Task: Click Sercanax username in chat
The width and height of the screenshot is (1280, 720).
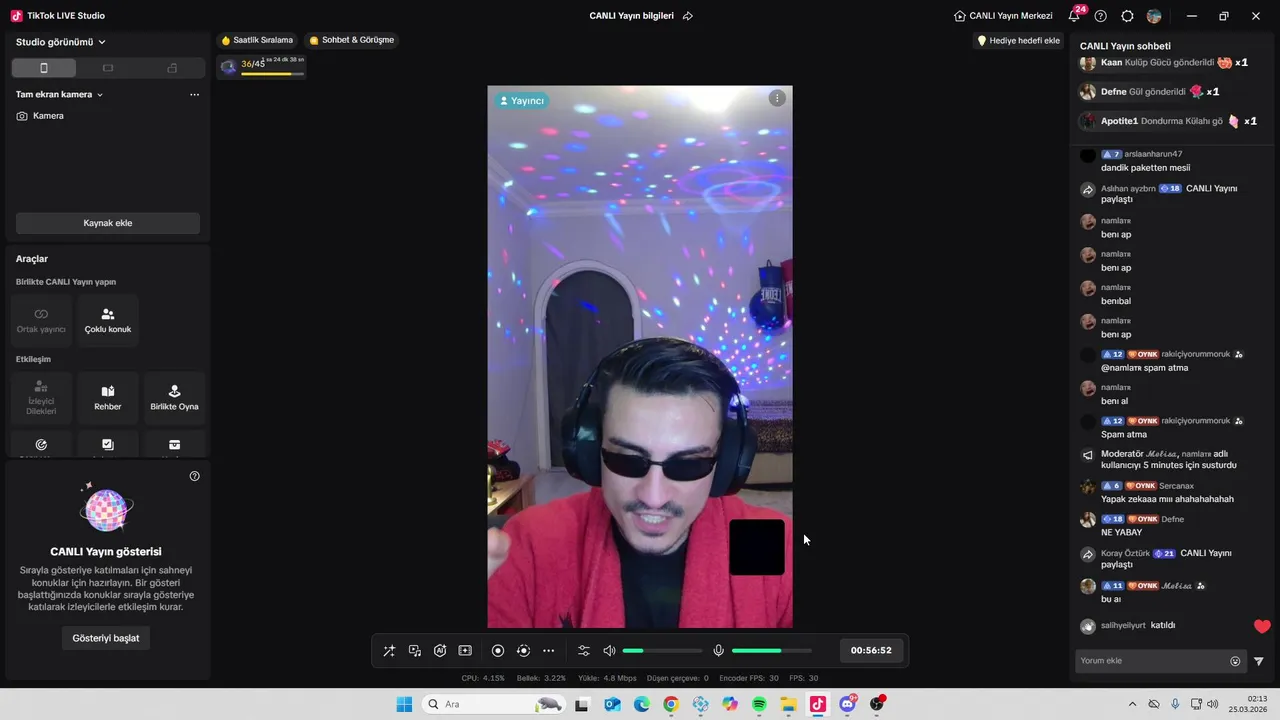Action: (1176, 486)
